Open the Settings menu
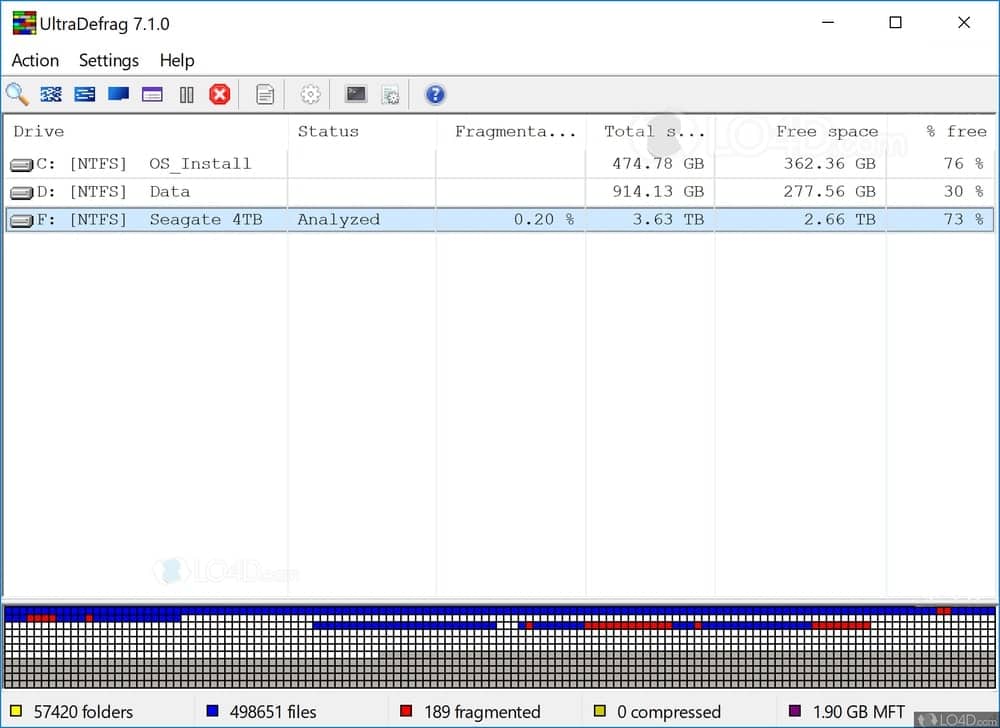This screenshot has width=1000, height=728. 108,60
